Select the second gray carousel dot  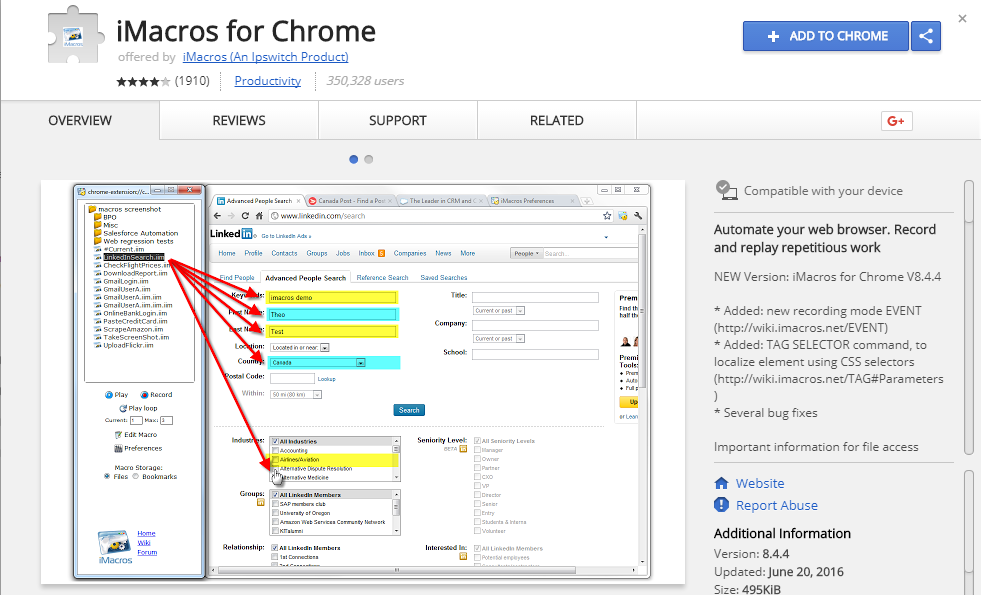[369, 160]
